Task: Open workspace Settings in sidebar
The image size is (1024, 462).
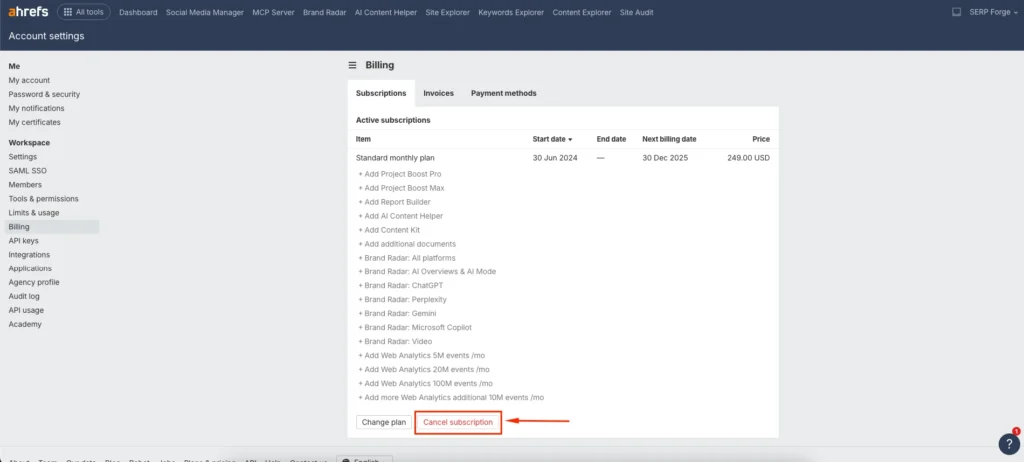Action: 23,157
